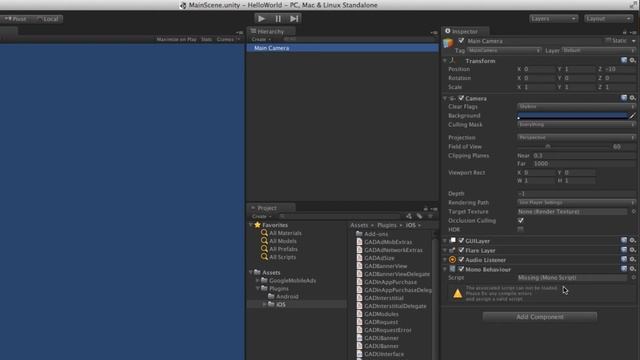This screenshot has height=360, width=640.
Task: Open the Transform component help icon
Action: [624, 60]
